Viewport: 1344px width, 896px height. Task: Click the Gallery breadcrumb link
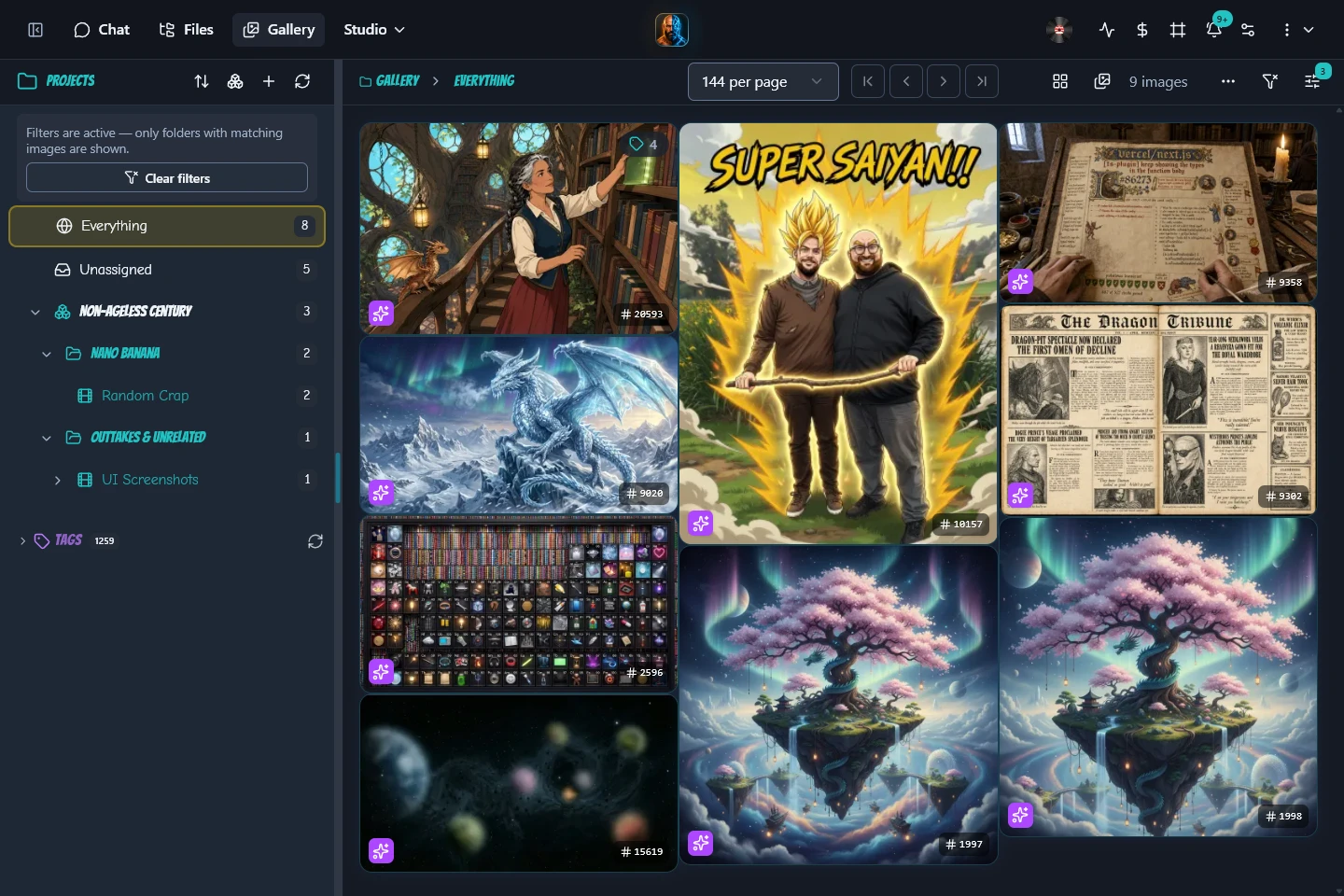389,81
